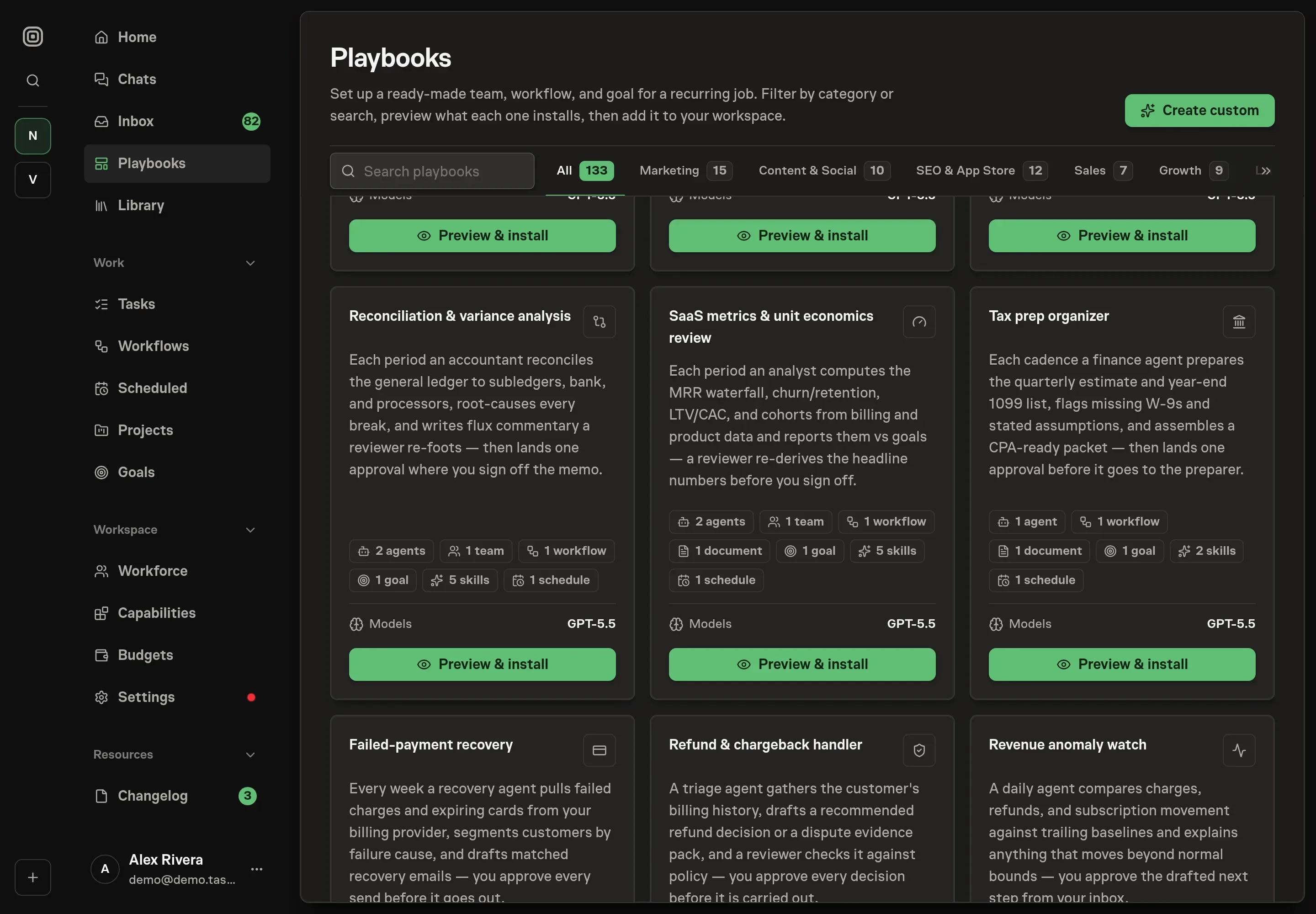The width and height of the screenshot is (1316, 914).
Task: Open Alex Rivera account options menu
Action: point(256,869)
